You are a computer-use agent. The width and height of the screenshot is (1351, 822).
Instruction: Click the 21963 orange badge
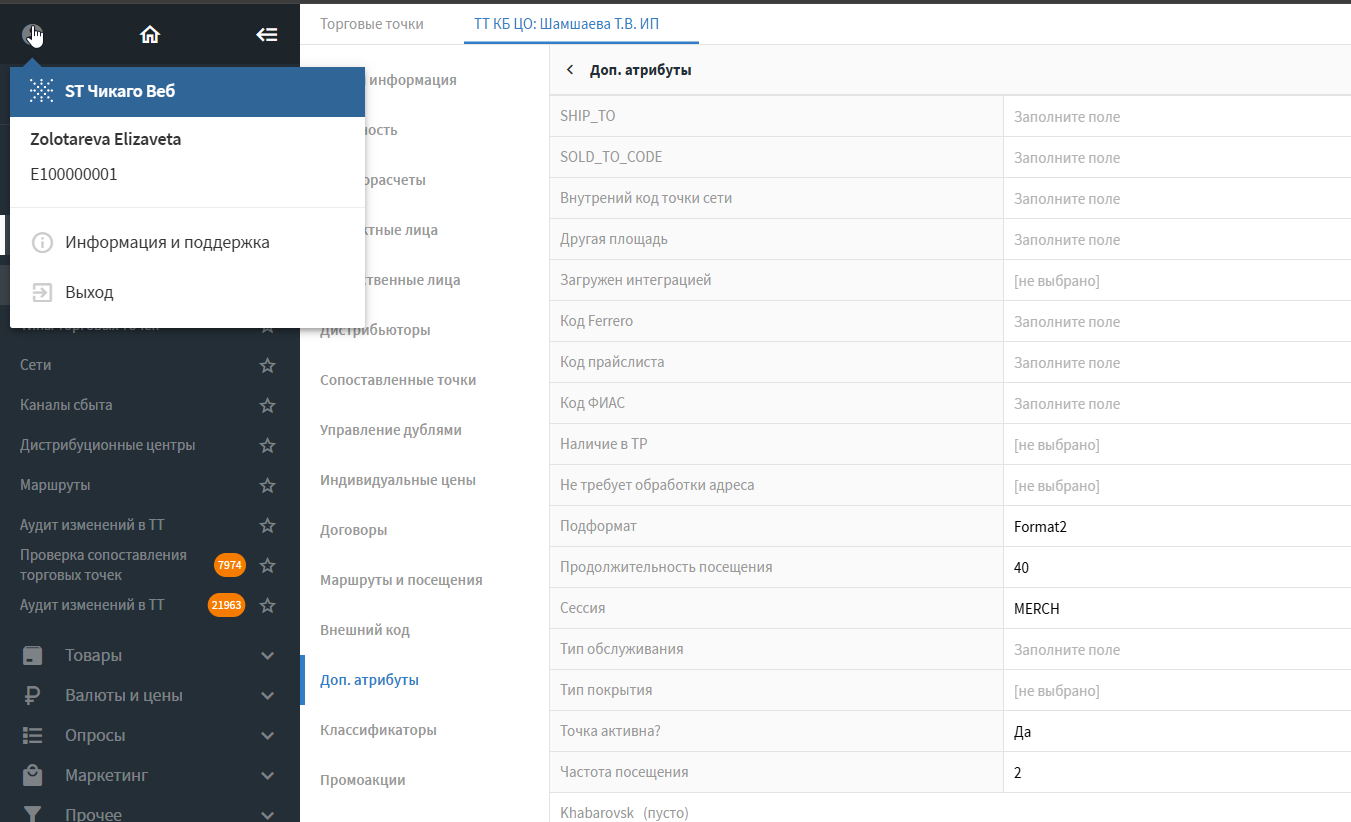[227, 605]
